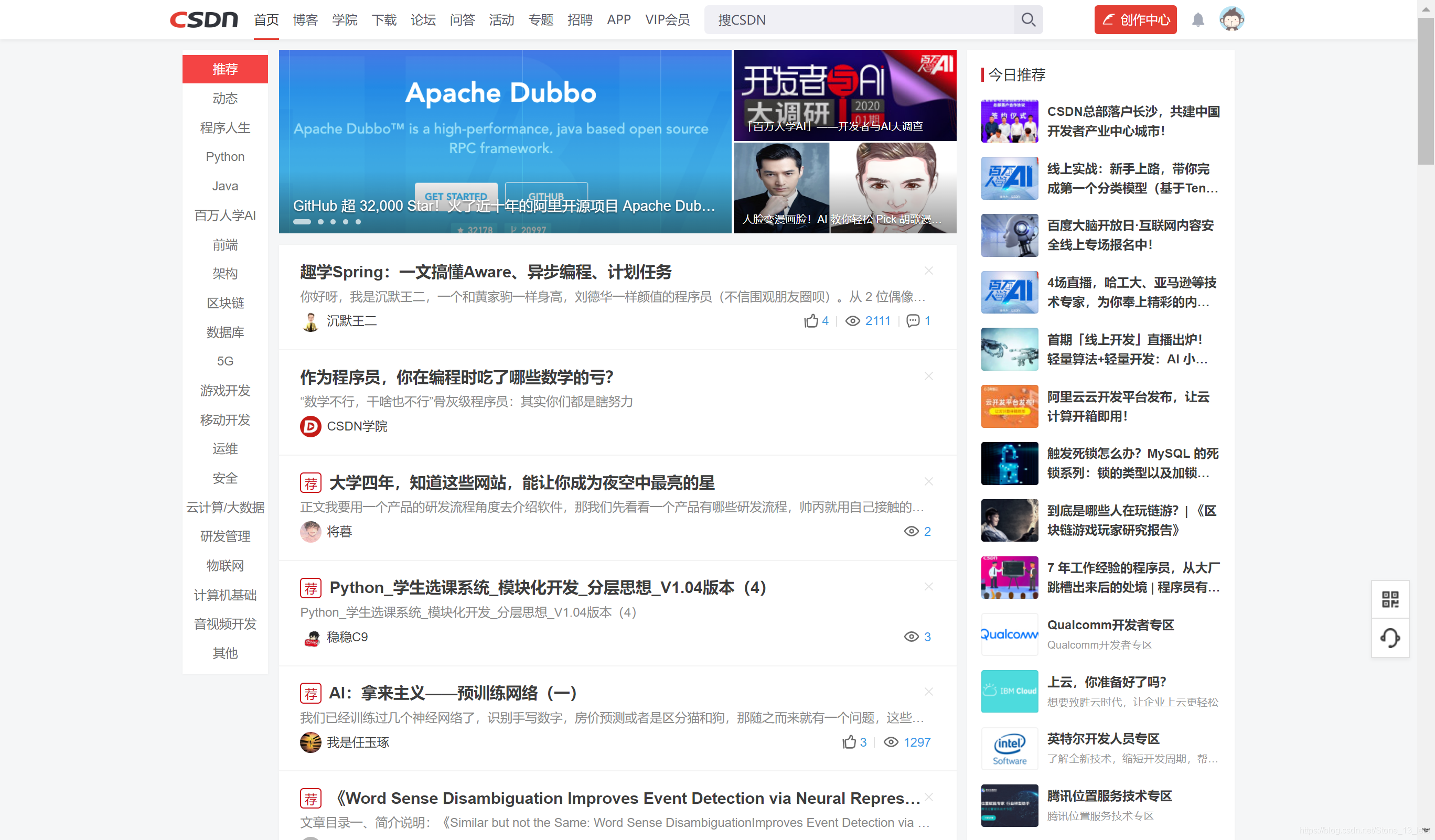Viewport: 1435px width, 840px height.
Task: Click the IBM Cloud logo thumbnail
Action: pos(1009,692)
